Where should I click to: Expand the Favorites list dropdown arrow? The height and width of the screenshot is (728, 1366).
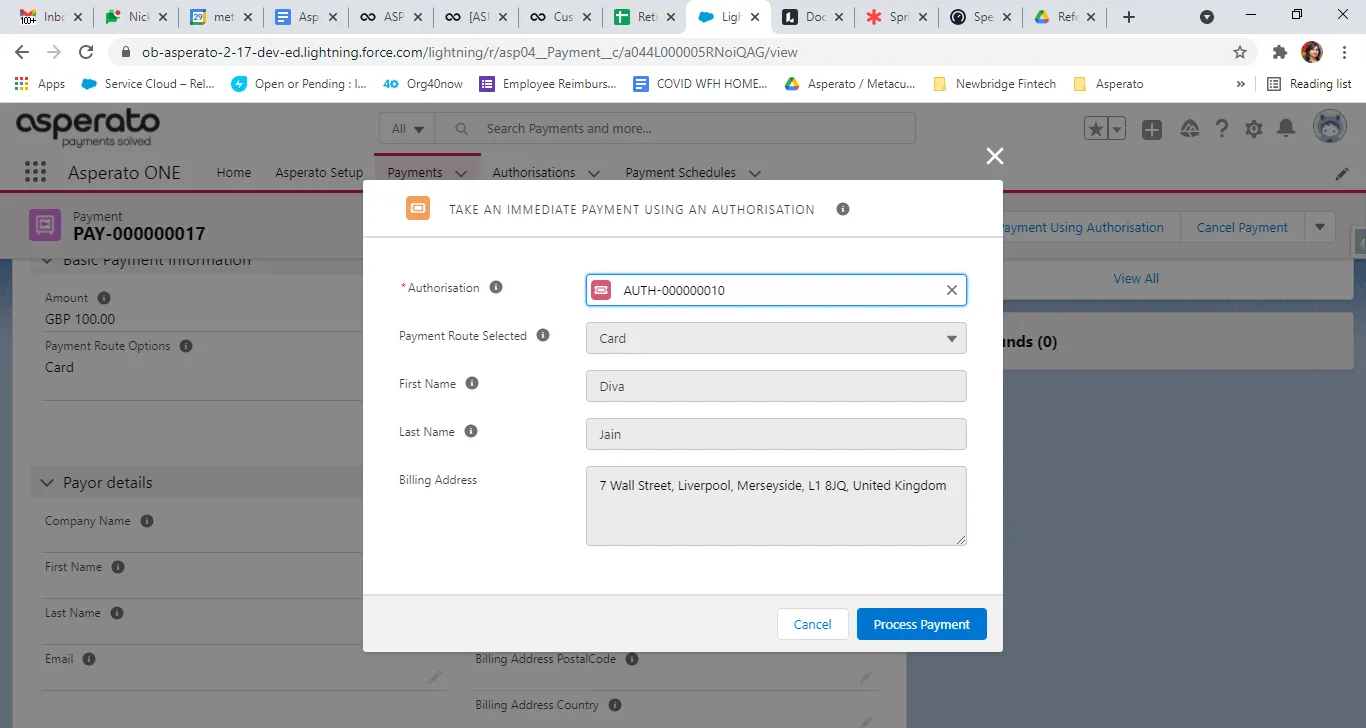[1117, 128]
